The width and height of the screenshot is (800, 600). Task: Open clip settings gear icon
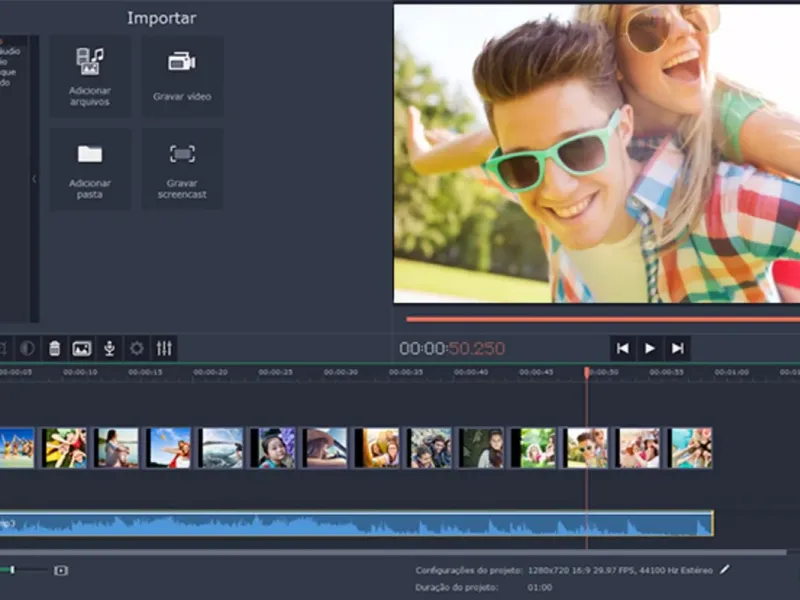137,348
